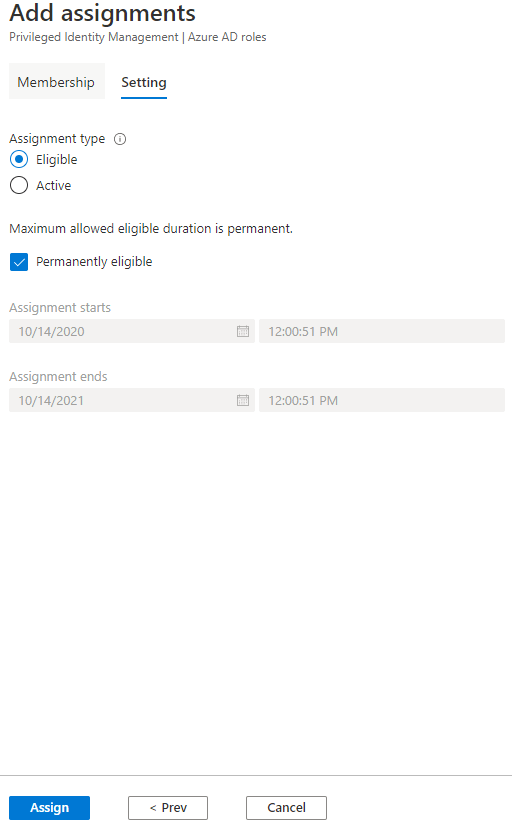This screenshot has width=512, height=838.
Task: Select the Active assignment type option
Action: click(19, 185)
